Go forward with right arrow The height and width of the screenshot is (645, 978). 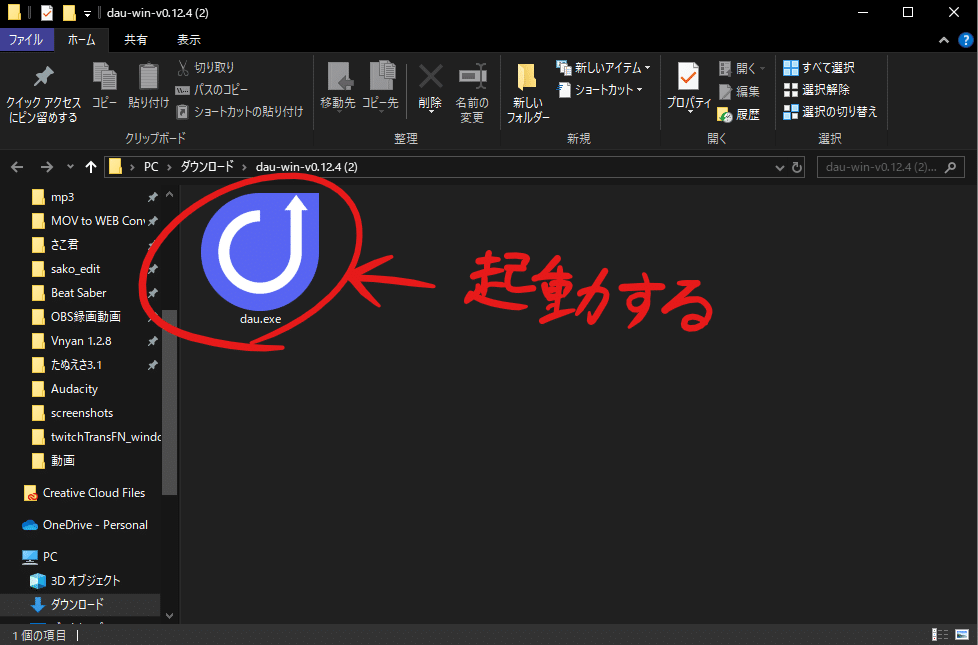click(47, 167)
